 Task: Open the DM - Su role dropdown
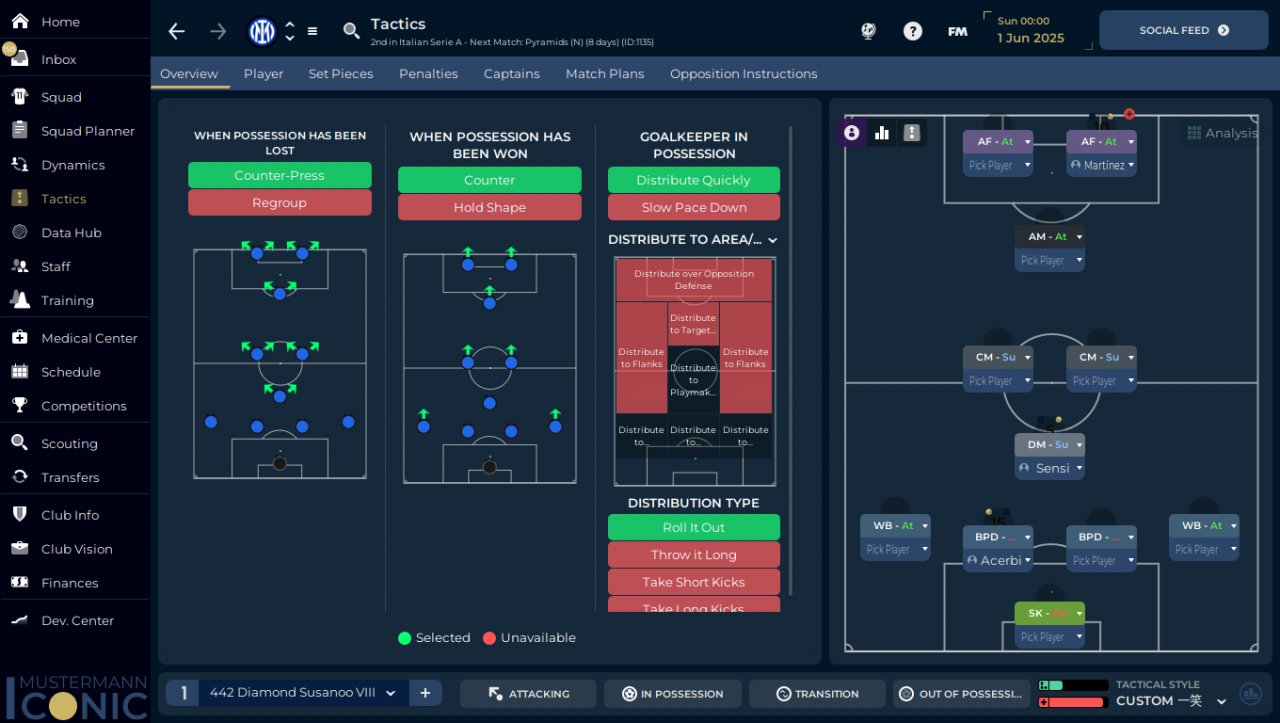click(1050, 445)
